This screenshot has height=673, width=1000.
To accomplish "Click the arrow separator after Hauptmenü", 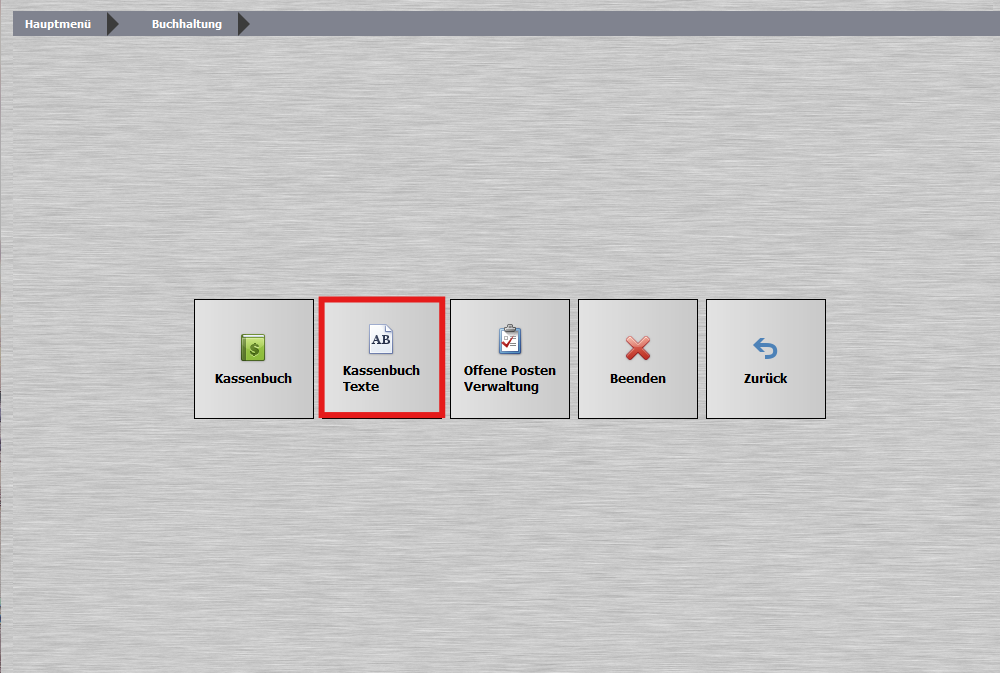I will click(113, 24).
